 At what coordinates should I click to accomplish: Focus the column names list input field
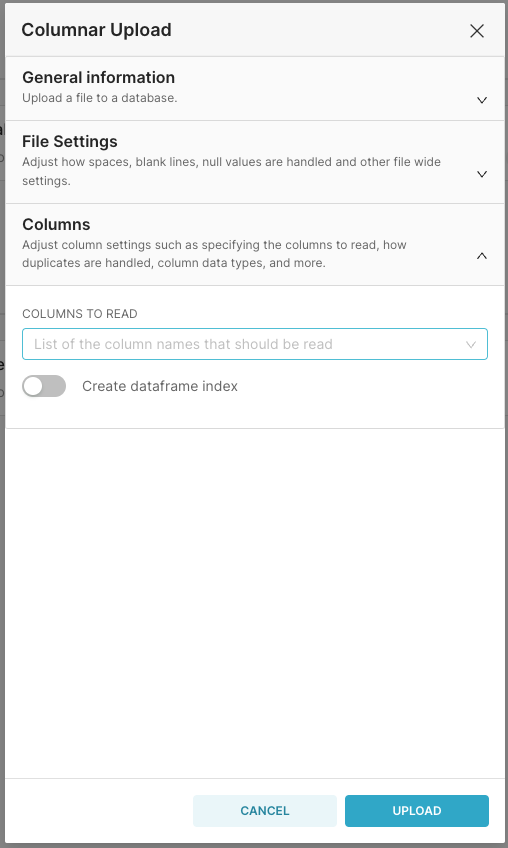(x=255, y=344)
